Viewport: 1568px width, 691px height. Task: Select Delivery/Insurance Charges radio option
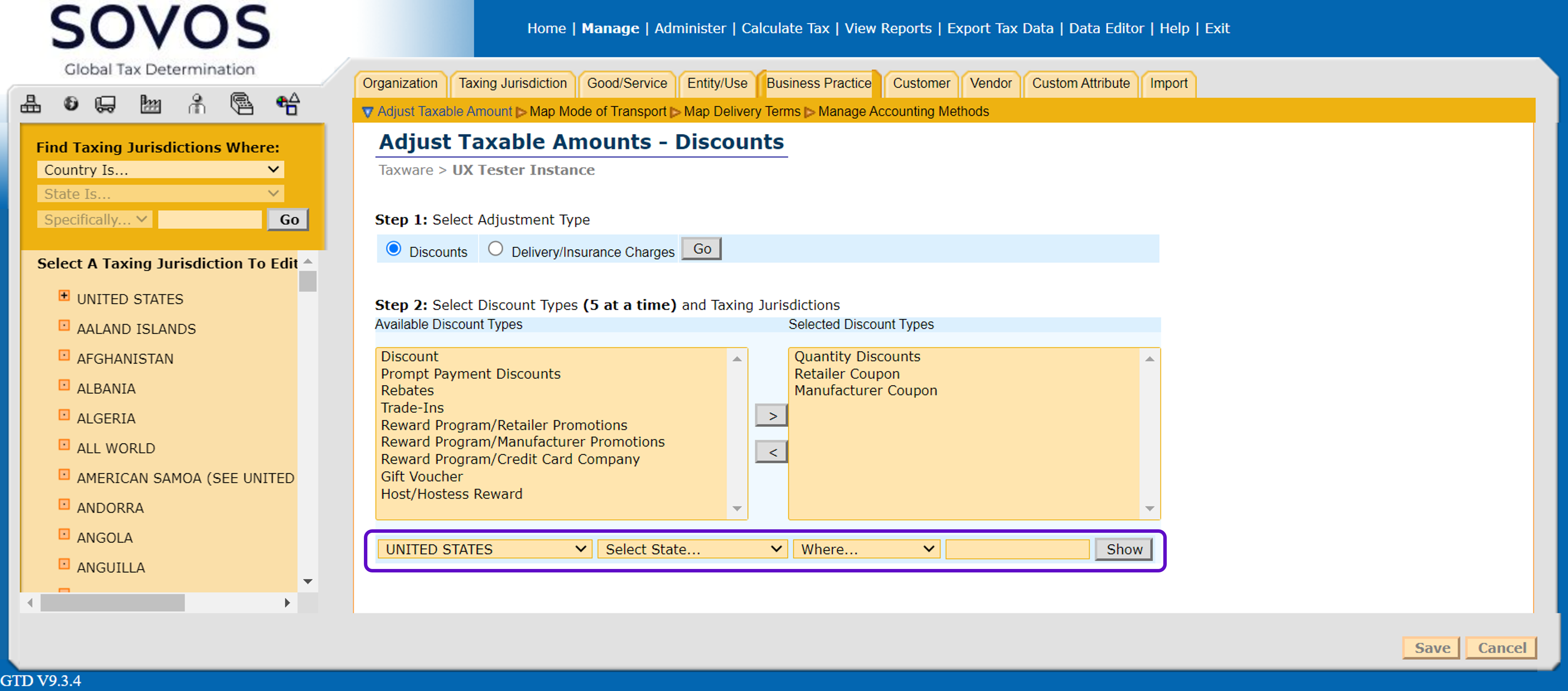496,248
